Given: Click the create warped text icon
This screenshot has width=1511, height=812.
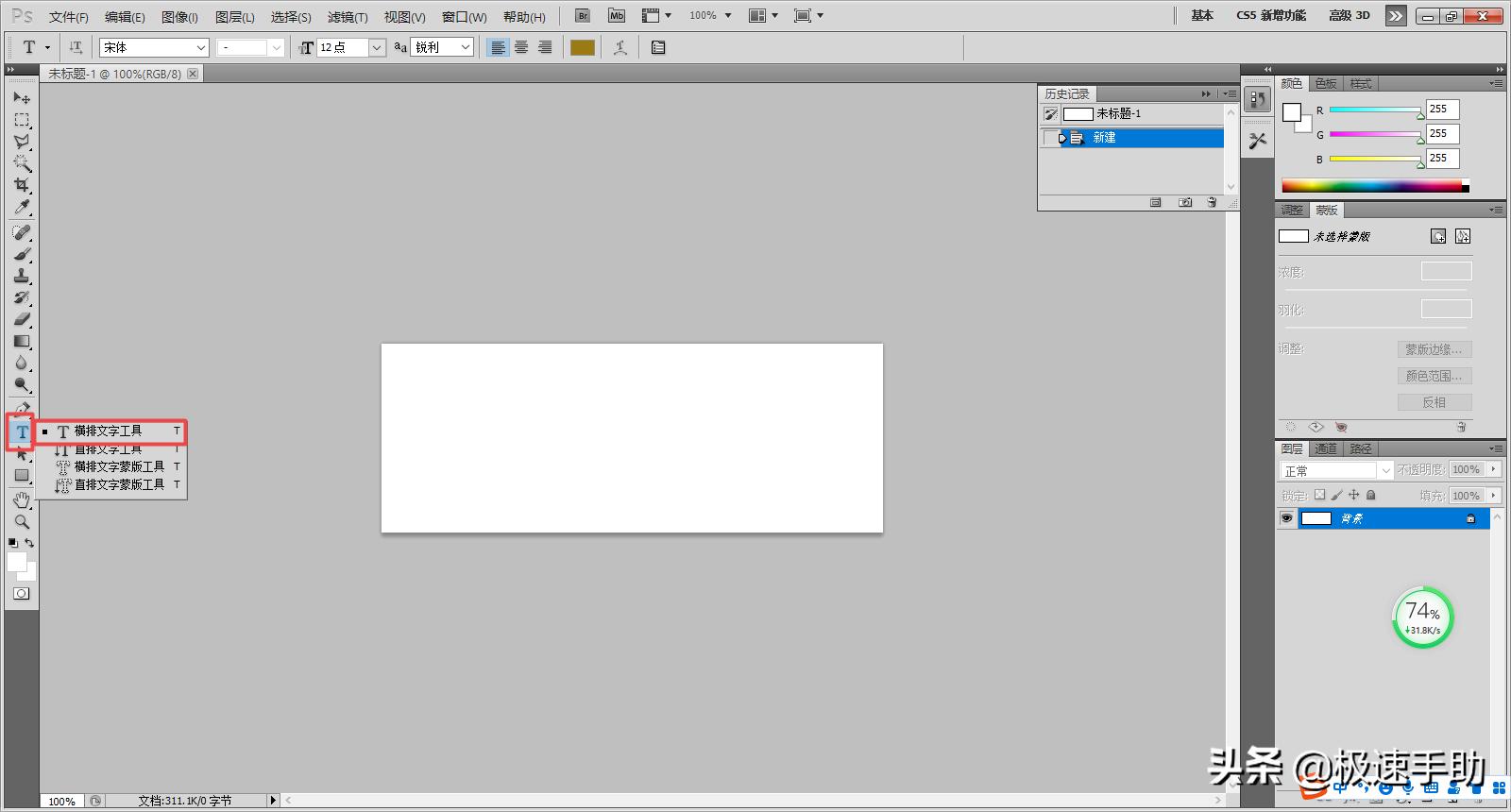Looking at the screenshot, I should coord(620,47).
